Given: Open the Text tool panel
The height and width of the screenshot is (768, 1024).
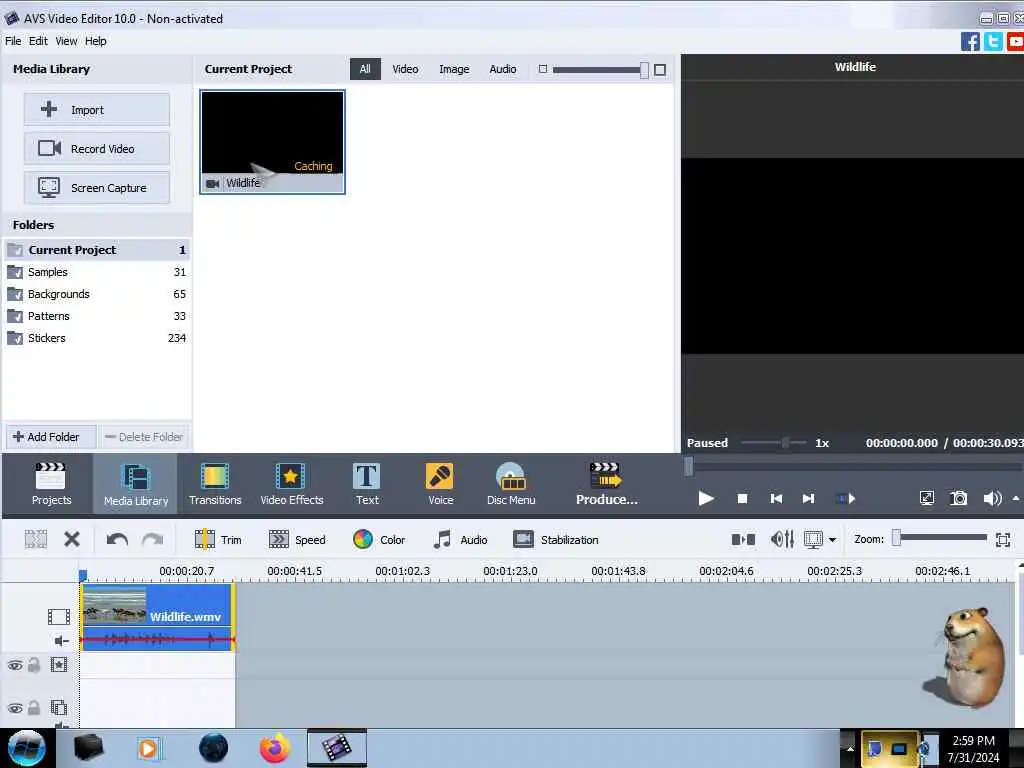Looking at the screenshot, I should [x=366, y=484].
